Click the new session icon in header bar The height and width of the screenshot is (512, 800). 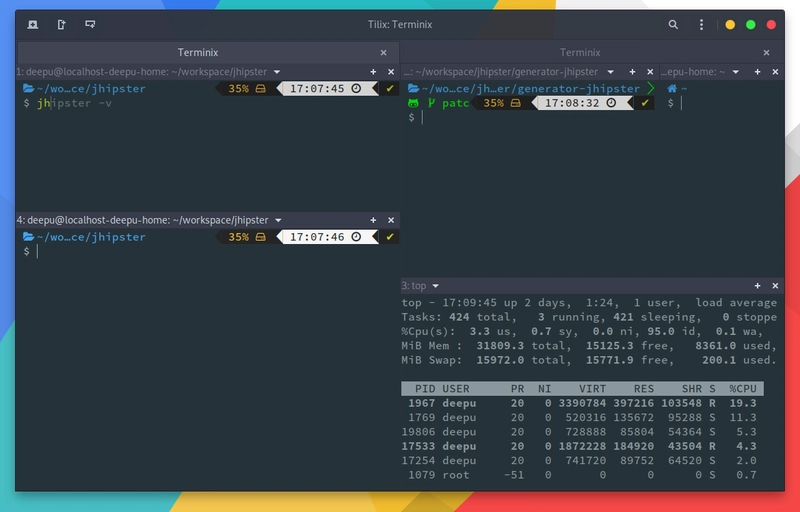(33, 24)
